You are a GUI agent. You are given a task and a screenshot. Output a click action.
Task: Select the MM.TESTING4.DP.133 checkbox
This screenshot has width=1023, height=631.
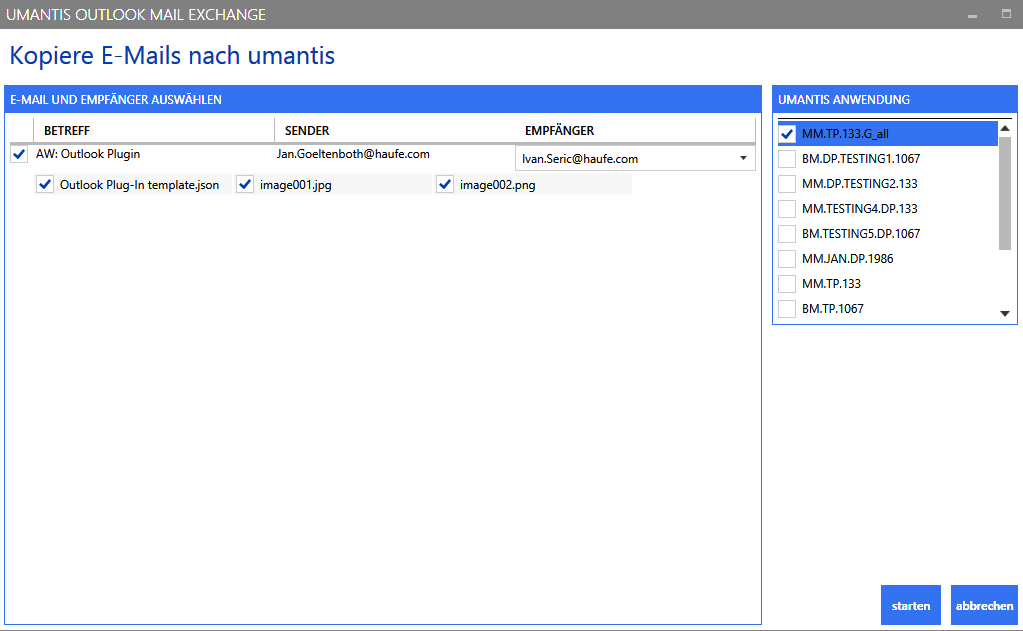coord(787,209)
